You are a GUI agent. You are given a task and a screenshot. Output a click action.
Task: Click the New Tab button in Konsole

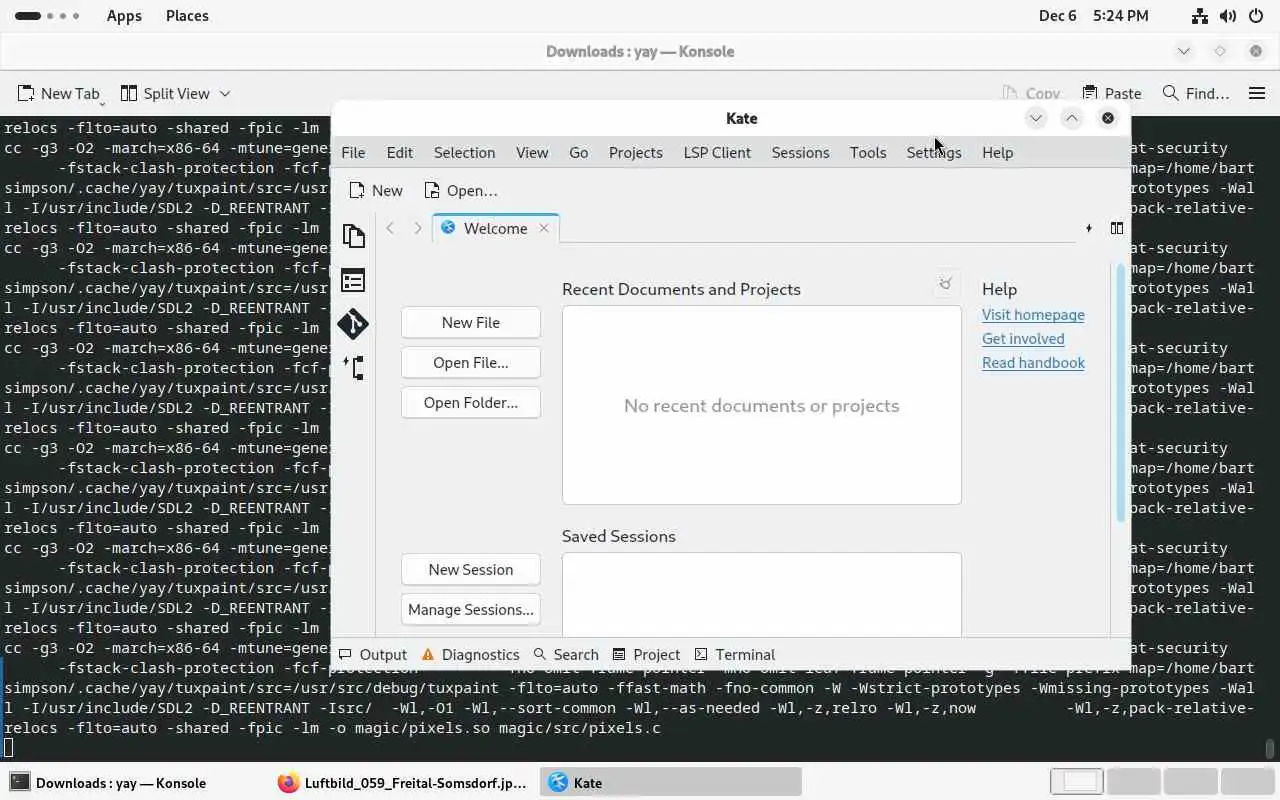[58, 93]
